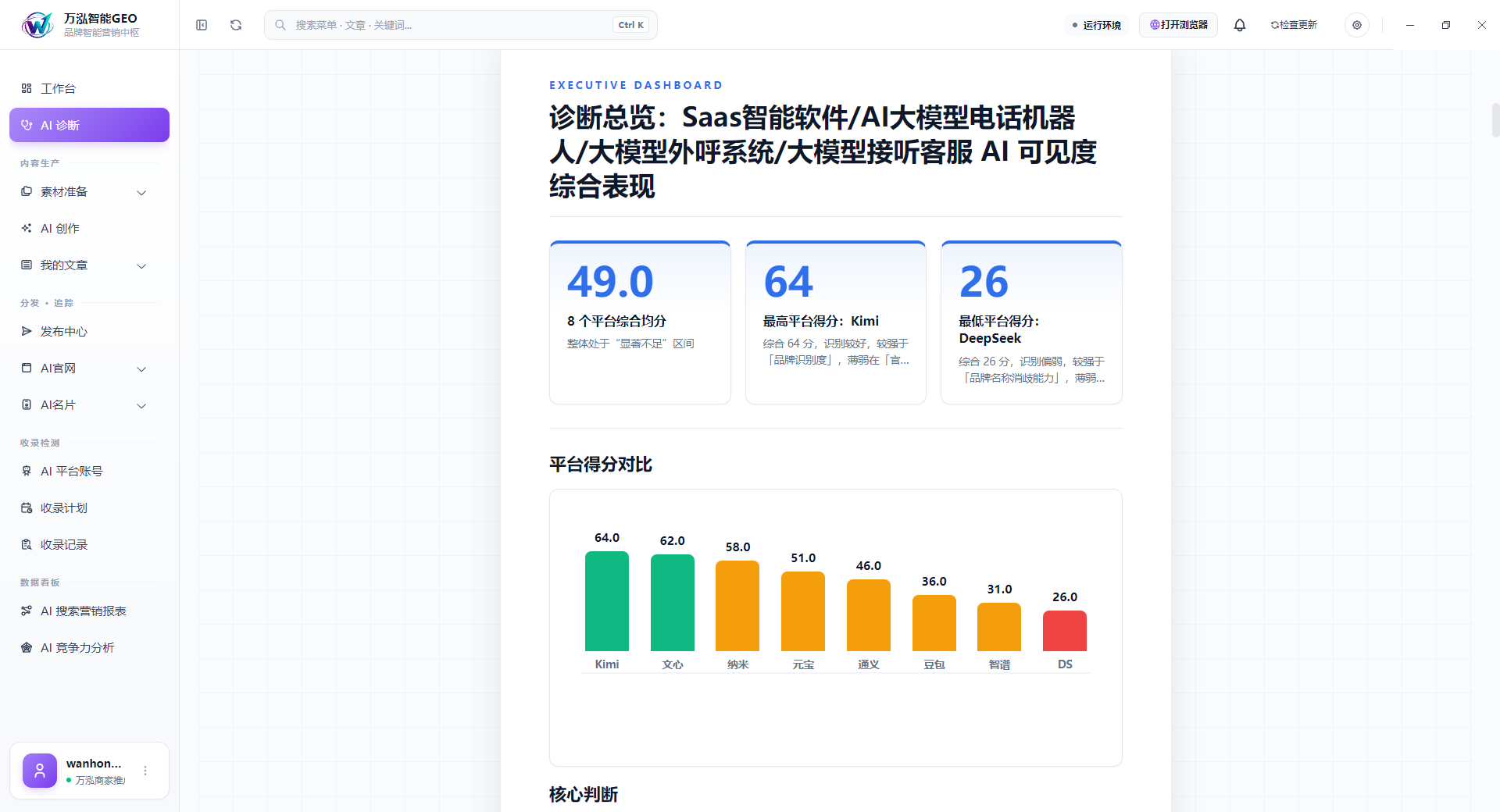The height and width of the screenshot is (812, 1500).
Task: Toggle the sidebar collapse icon
Action: coord(202,25)
